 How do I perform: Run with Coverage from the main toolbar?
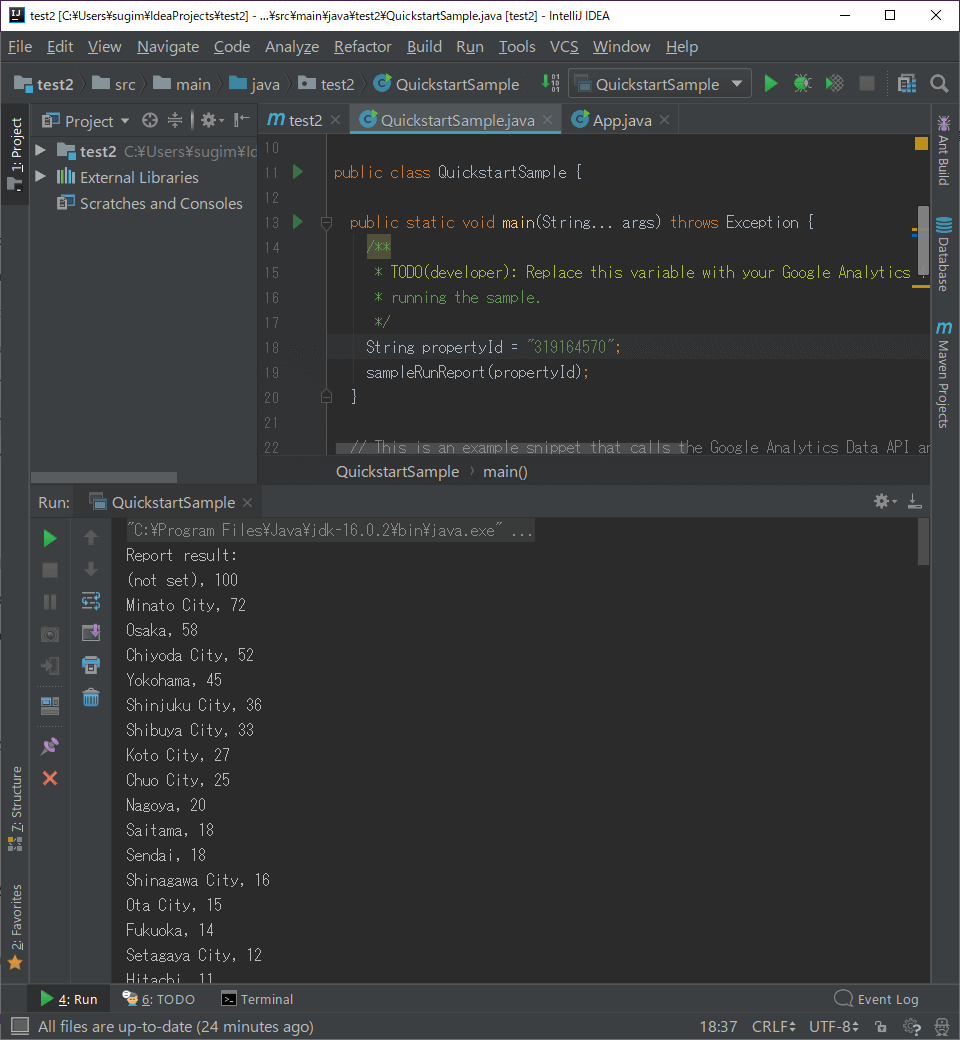pos(834,84)
